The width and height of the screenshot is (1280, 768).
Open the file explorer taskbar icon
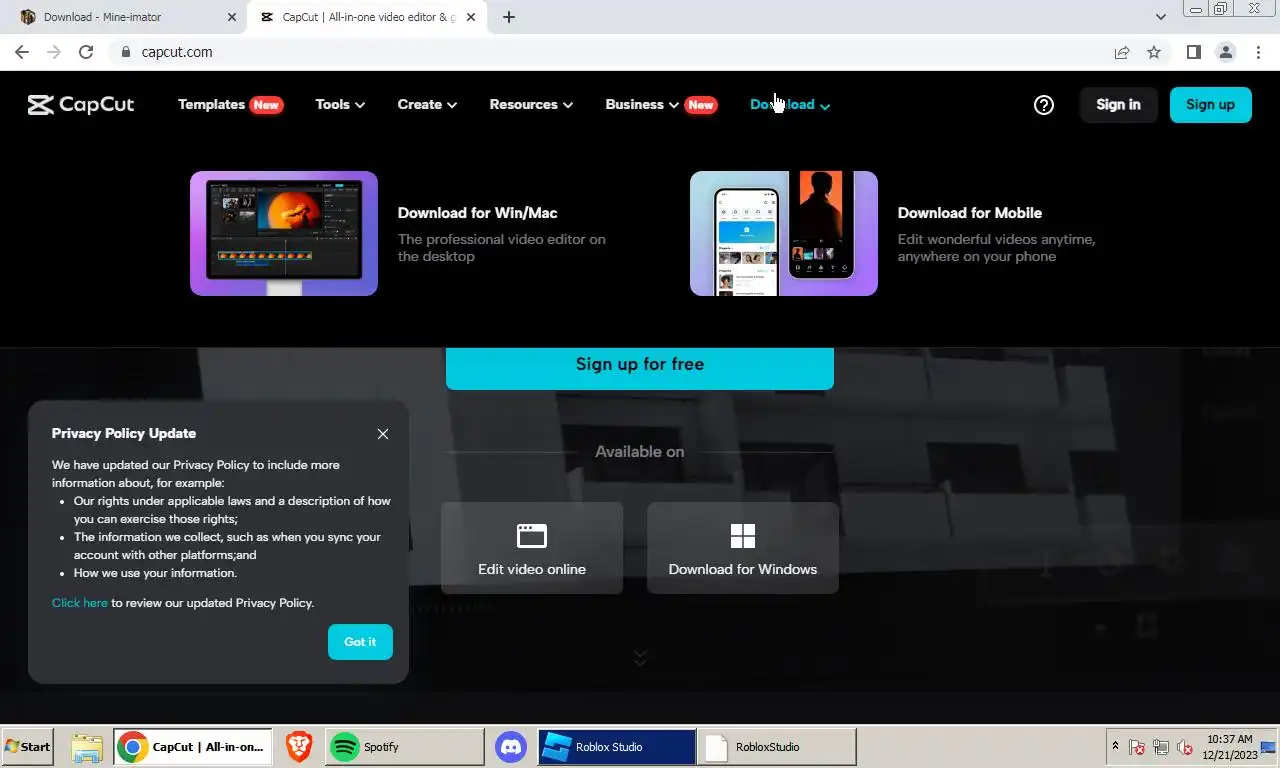(87, 746)
